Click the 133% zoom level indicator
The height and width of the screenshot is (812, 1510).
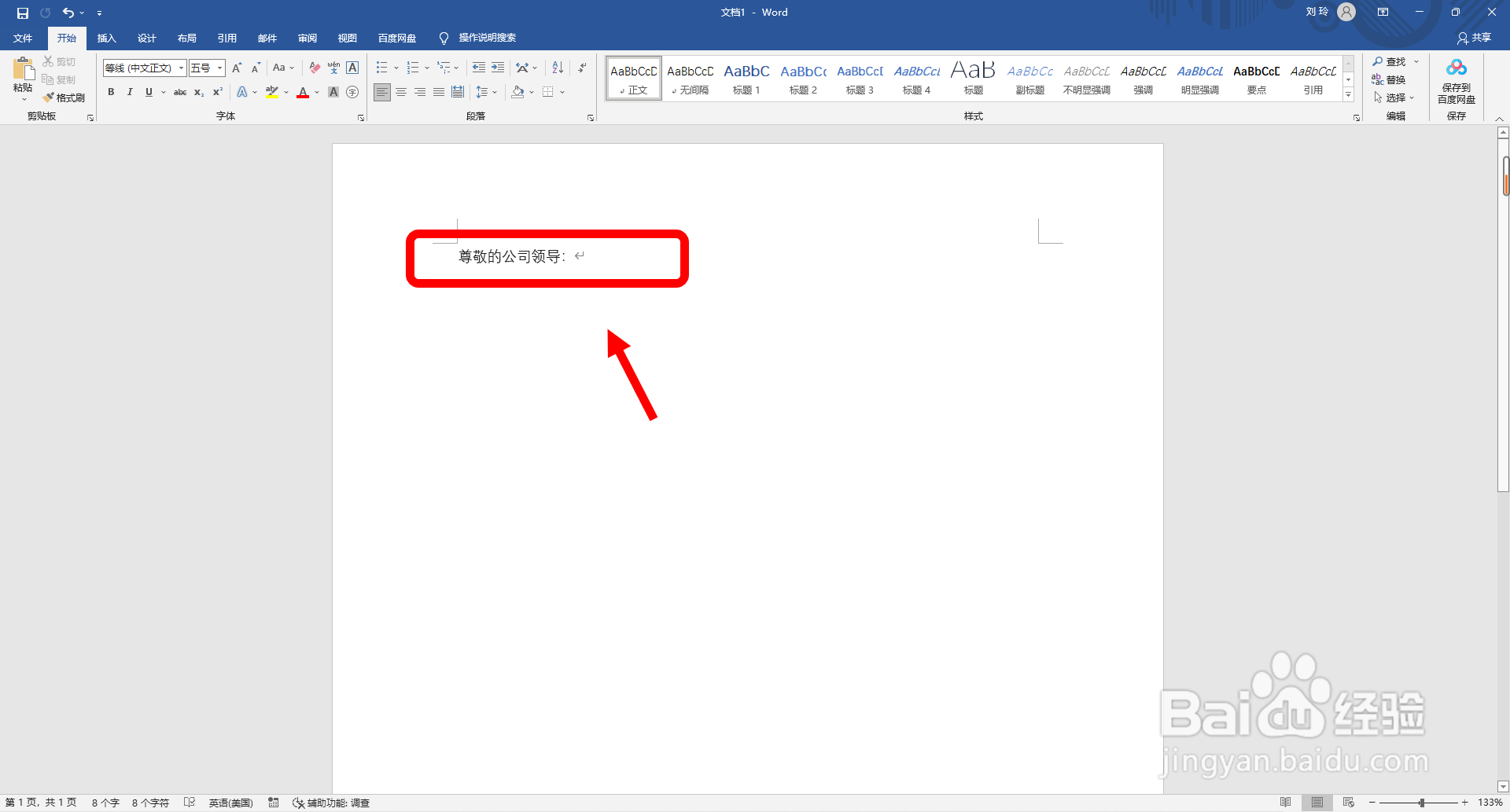click(1490, 803)
